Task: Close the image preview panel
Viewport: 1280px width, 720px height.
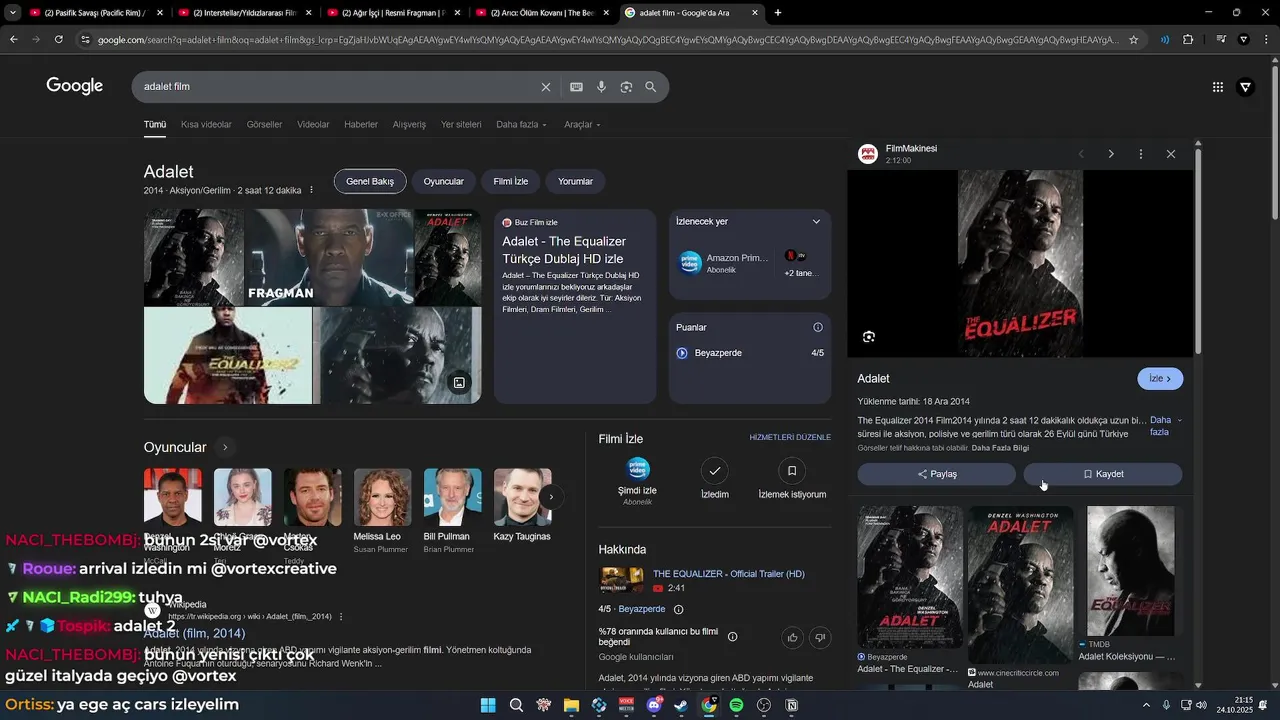Action: 1171,154
